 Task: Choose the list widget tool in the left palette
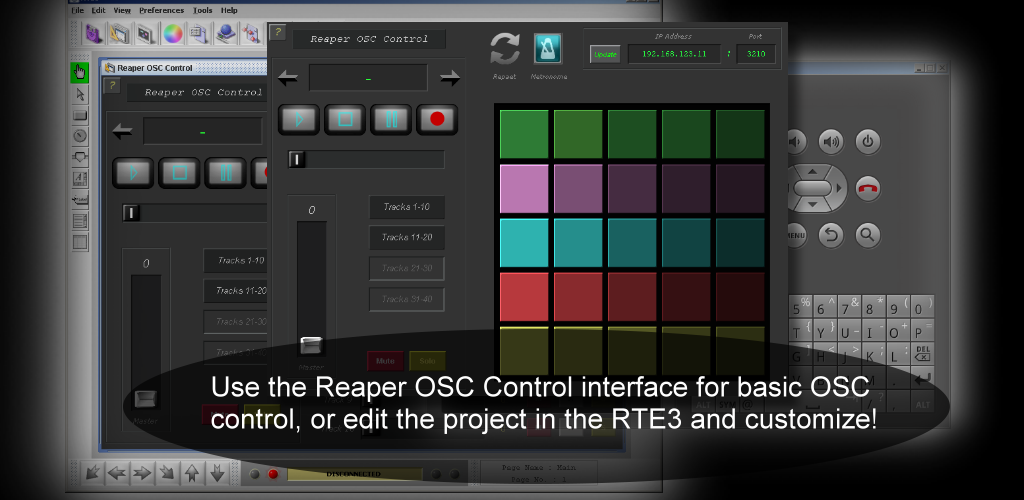click(80, 221)
